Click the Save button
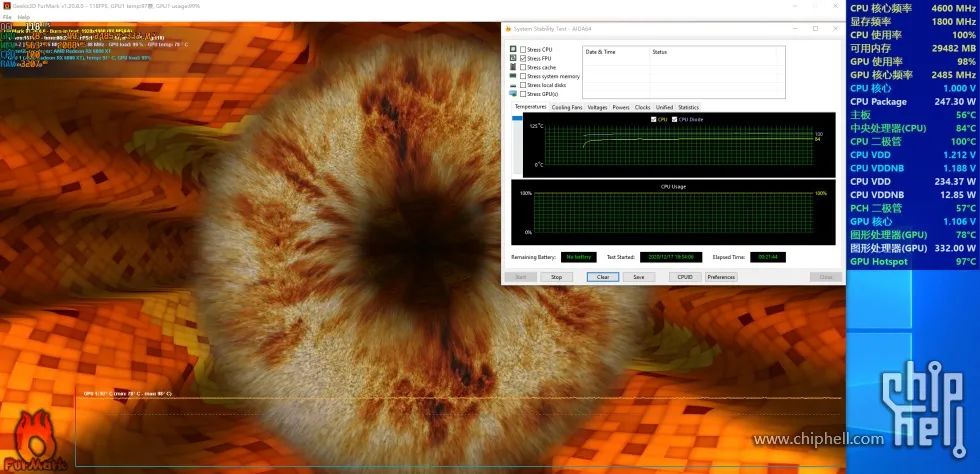The image size is (980, 474). click(639, 277)
